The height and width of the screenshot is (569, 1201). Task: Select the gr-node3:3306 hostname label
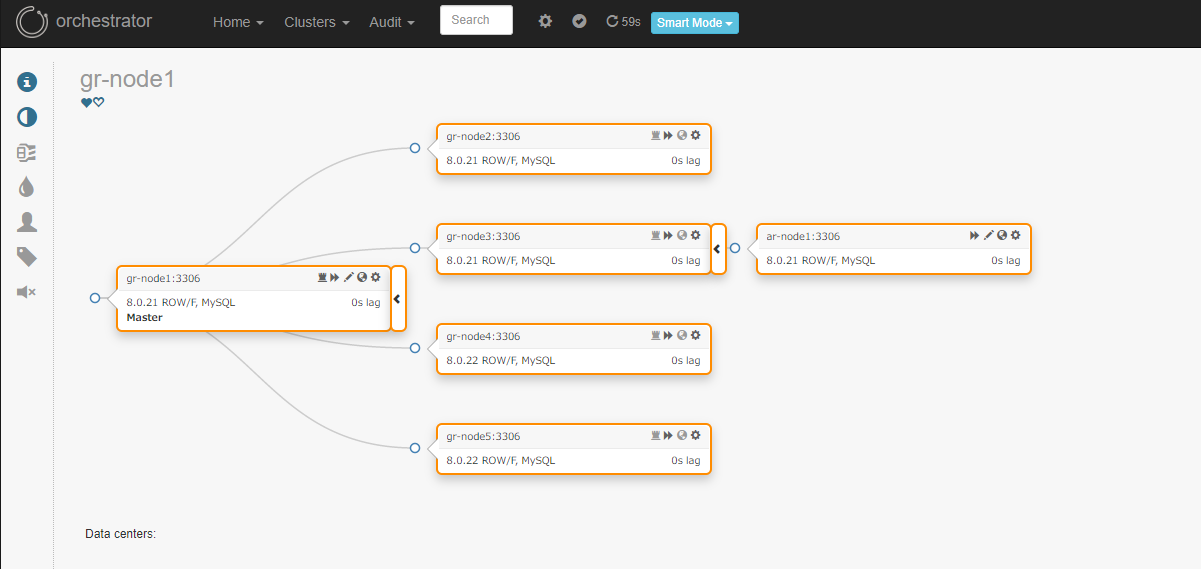pos(483,237)
